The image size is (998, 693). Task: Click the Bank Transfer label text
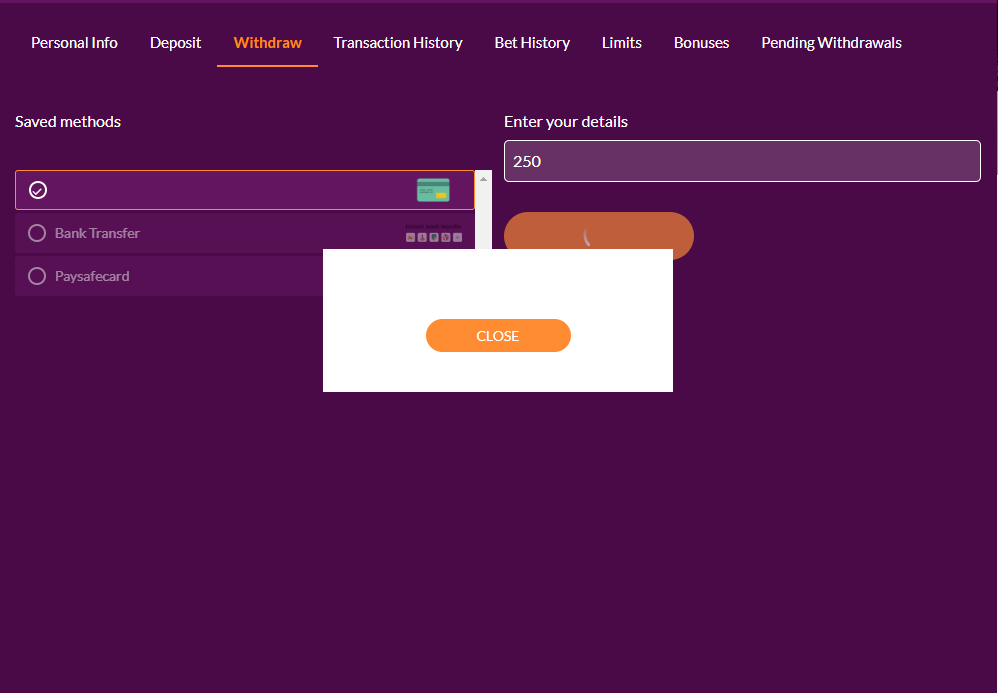tap(97, 233)
